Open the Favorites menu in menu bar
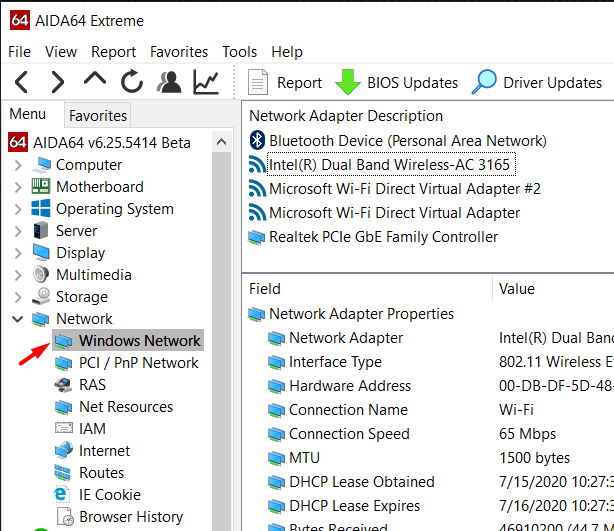Screen dimensions: 614x531 [179, 52]
